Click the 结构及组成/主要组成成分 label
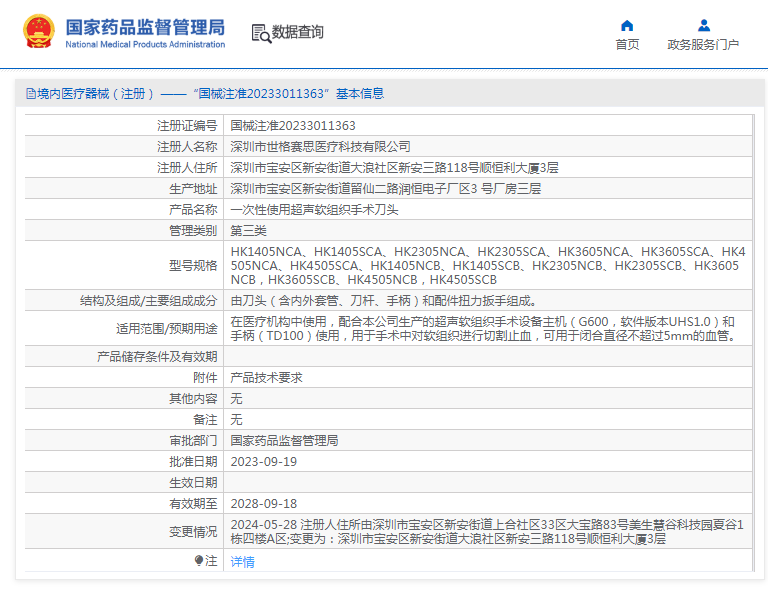The image size is (768, 594). (x=148, y=301)
